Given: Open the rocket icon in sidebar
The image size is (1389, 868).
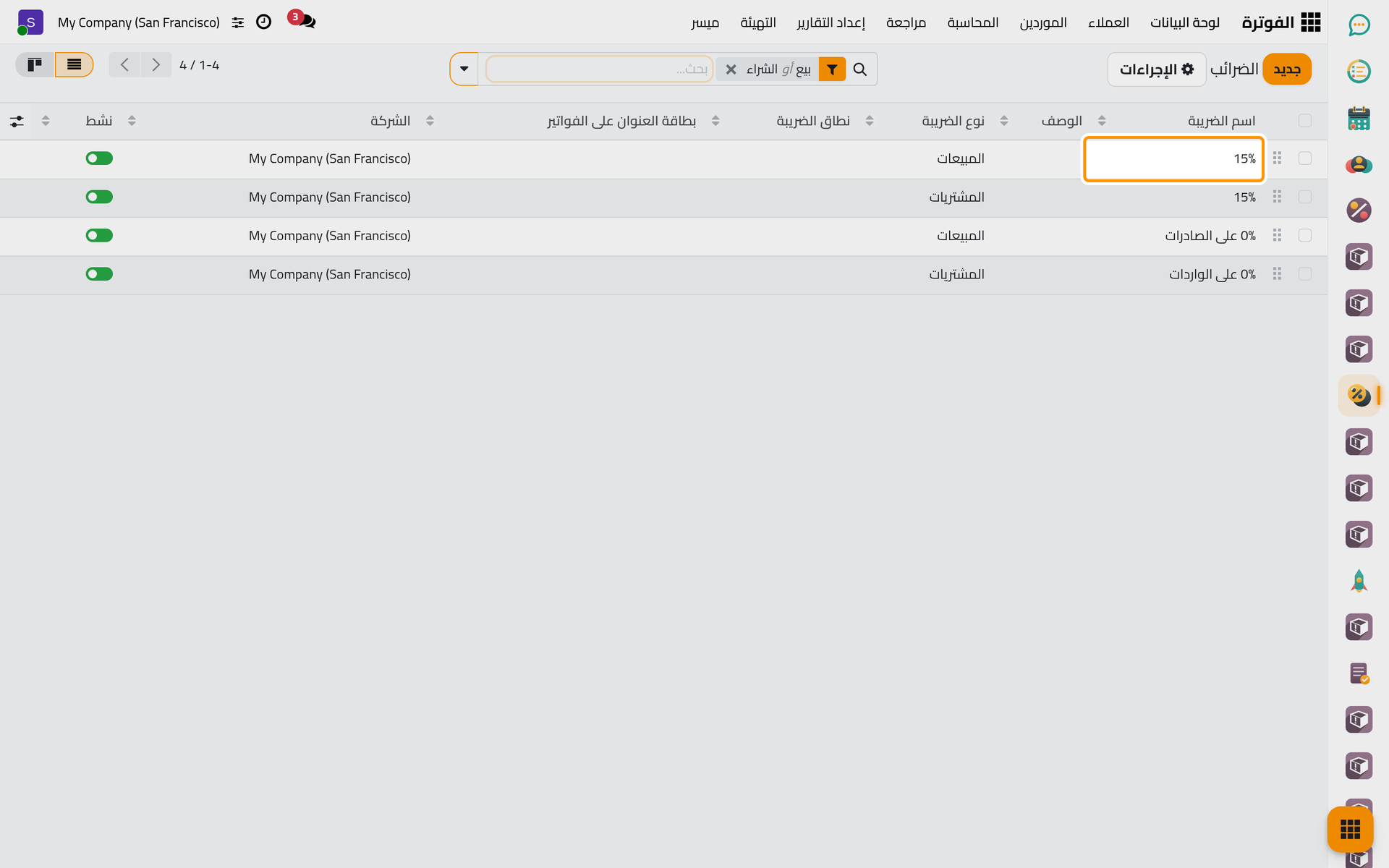Looking at the screenshot, I should (x=1359, y=581).
